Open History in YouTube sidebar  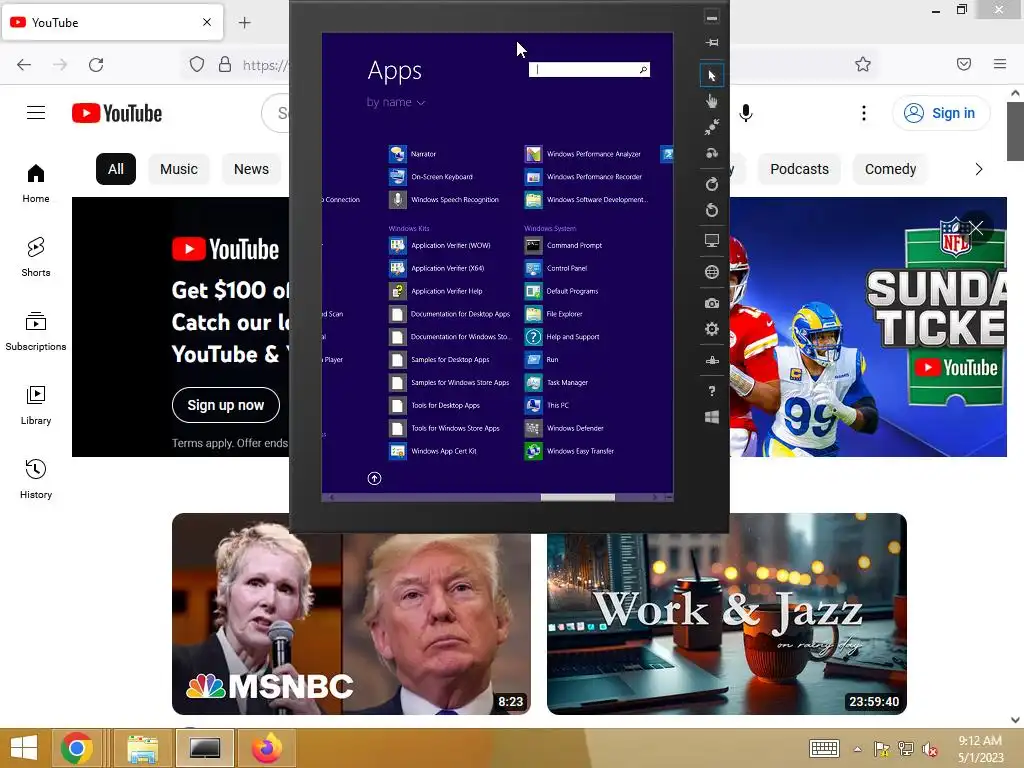pyautogui.click(x=36, y=479)
